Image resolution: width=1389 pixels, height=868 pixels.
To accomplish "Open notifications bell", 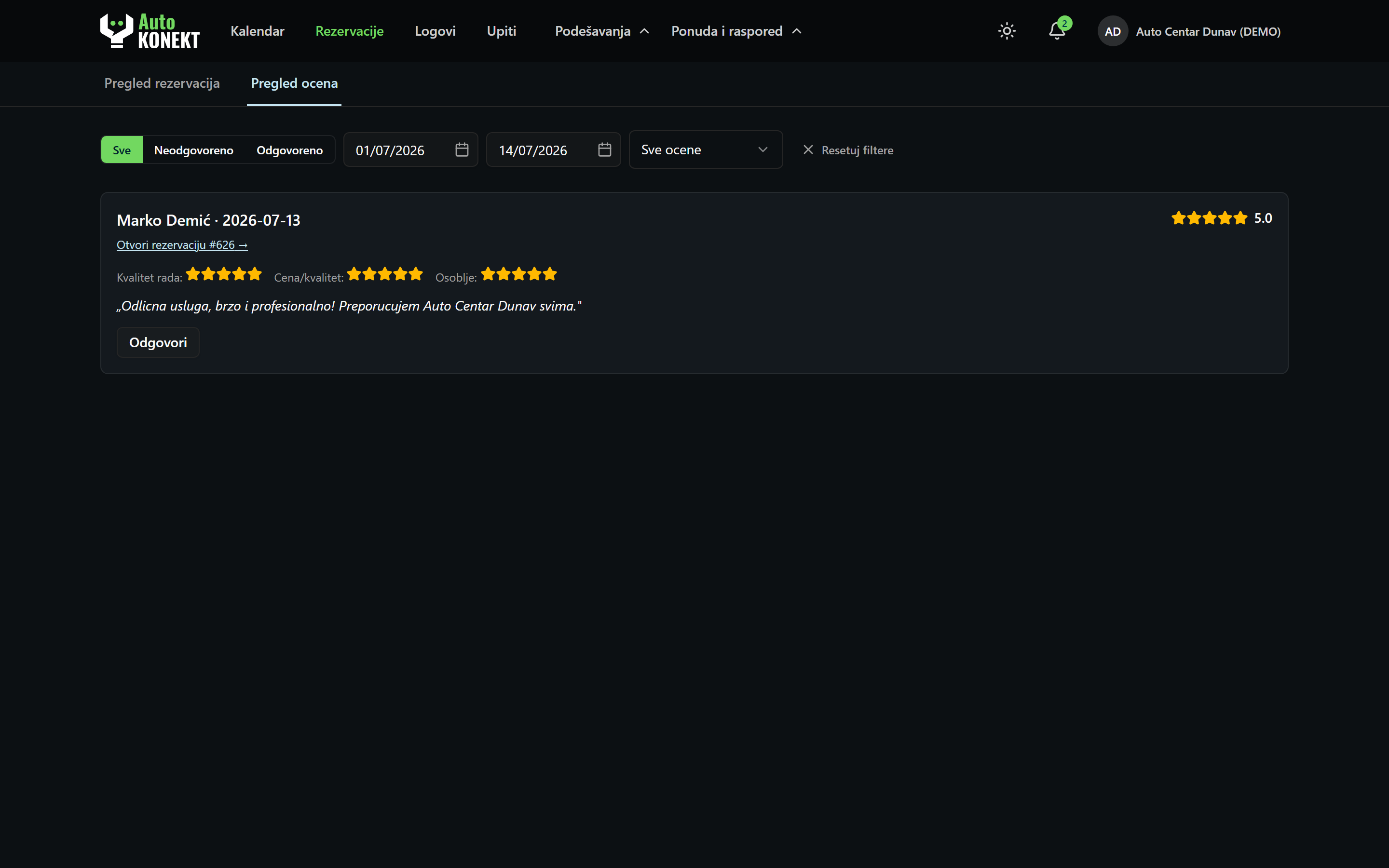I will coord(1057,31).
